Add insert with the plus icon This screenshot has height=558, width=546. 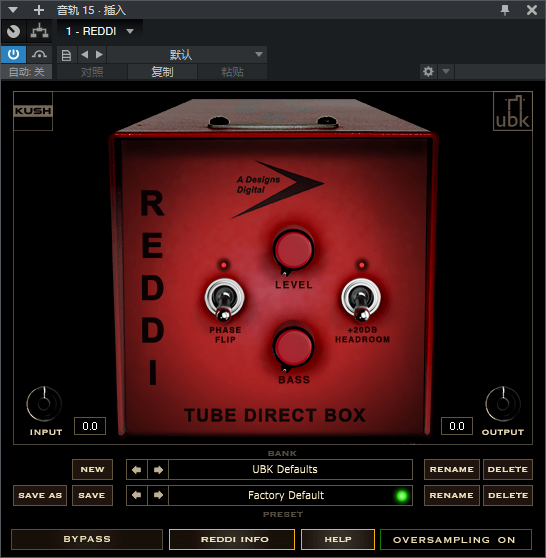38,10
